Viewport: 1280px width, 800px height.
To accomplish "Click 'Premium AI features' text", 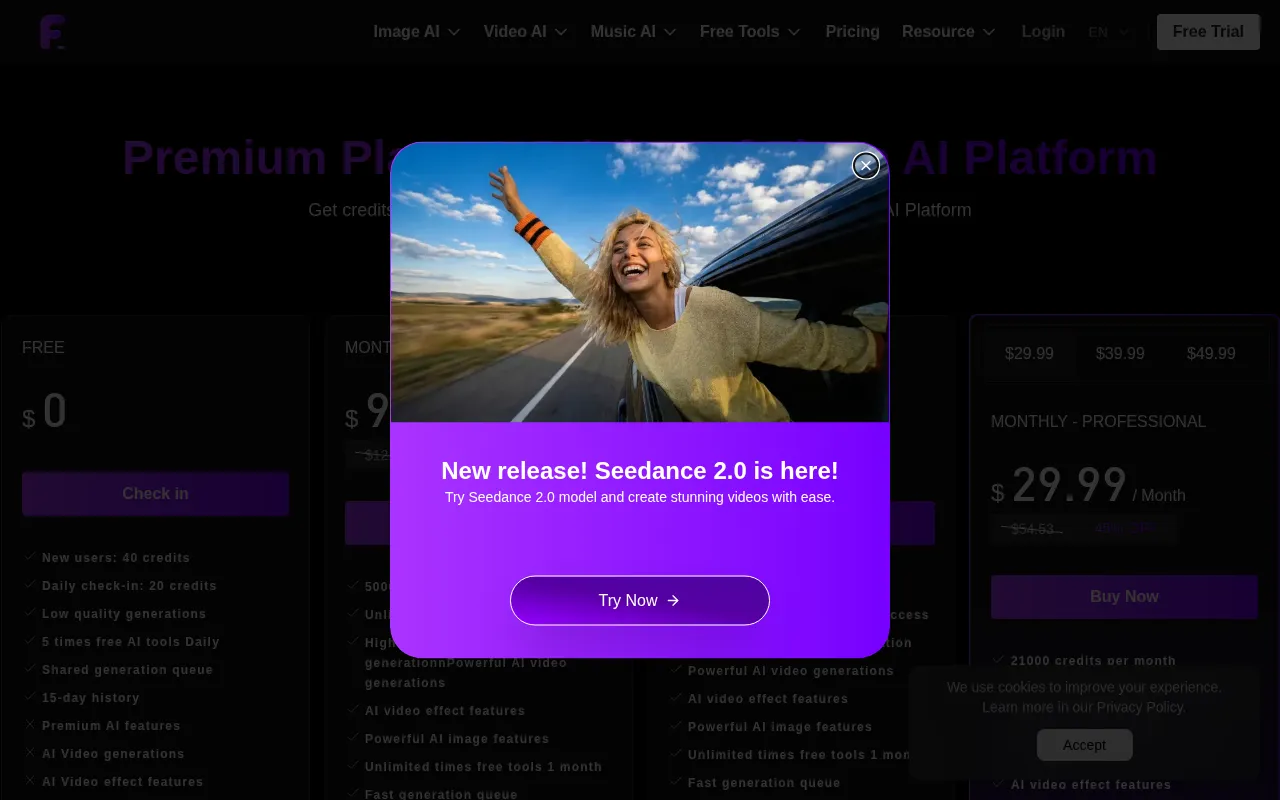I will [x=111, y=726].
